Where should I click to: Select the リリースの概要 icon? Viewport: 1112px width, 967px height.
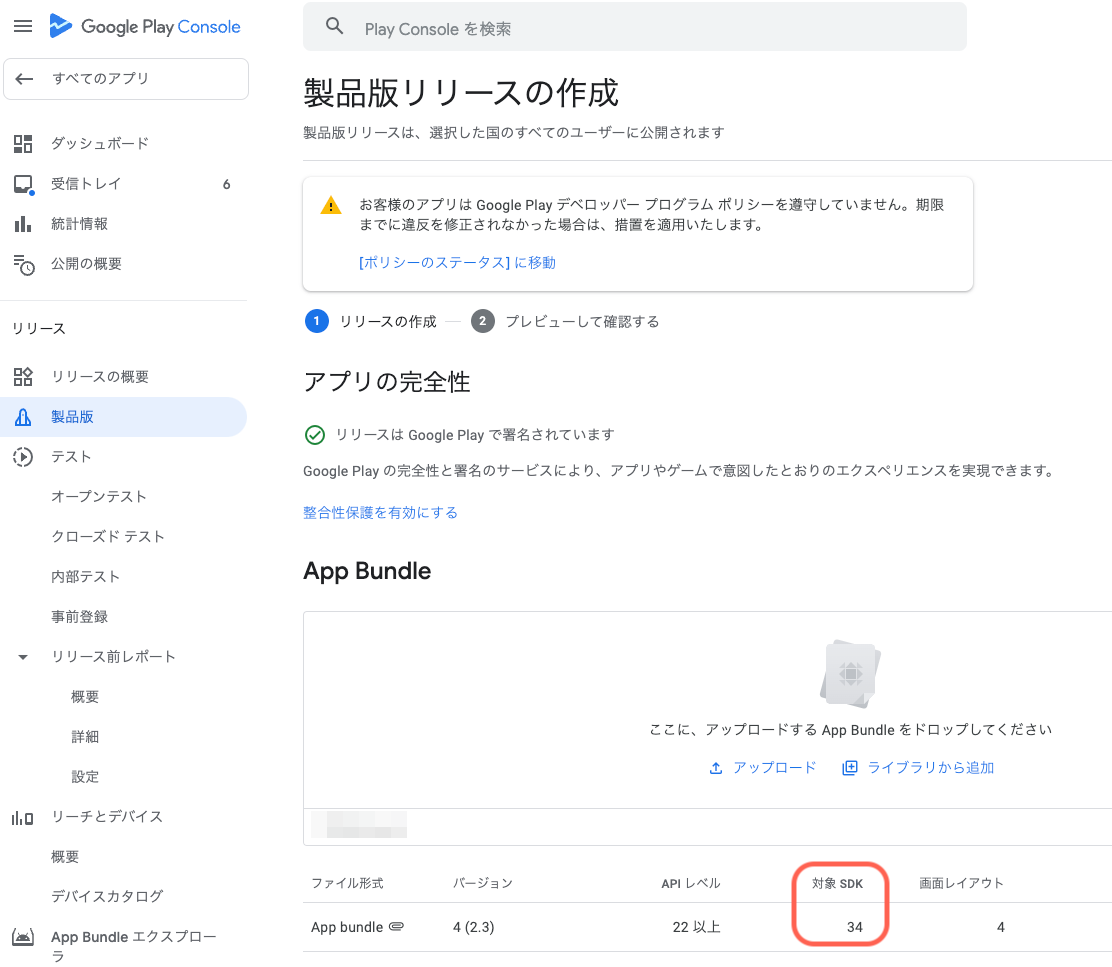coord(22,376)
